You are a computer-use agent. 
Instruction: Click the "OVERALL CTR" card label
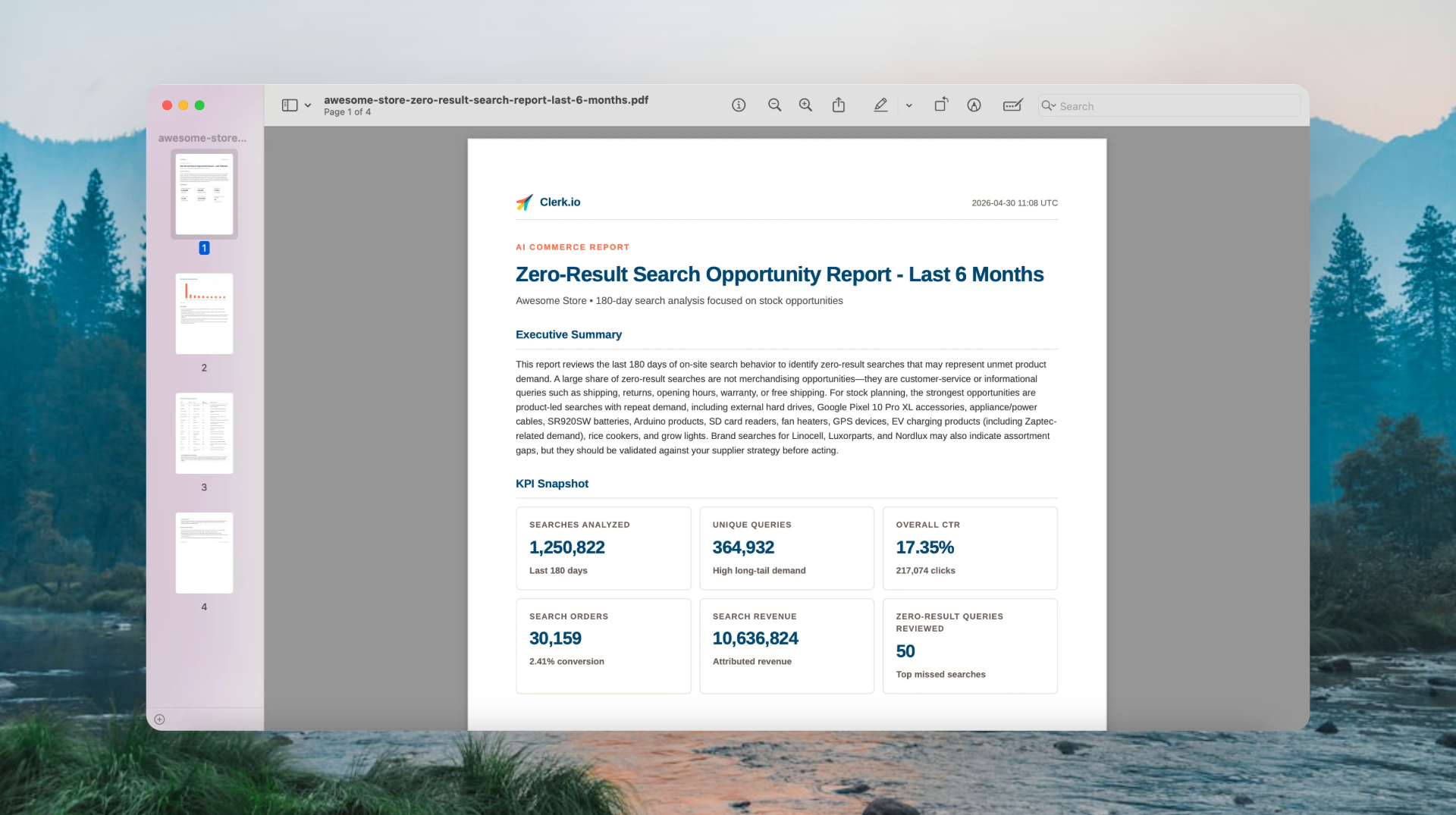click(928, 525)
